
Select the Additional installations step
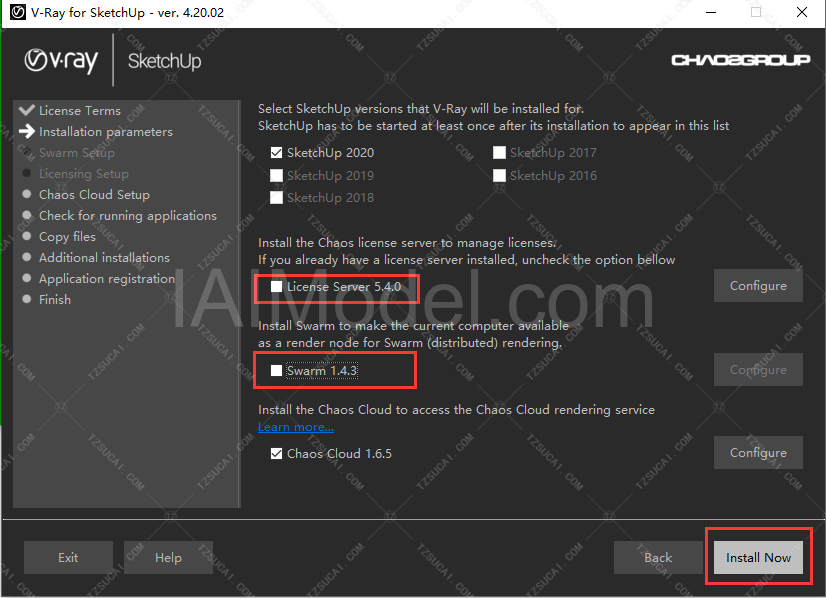coord(104,258)
